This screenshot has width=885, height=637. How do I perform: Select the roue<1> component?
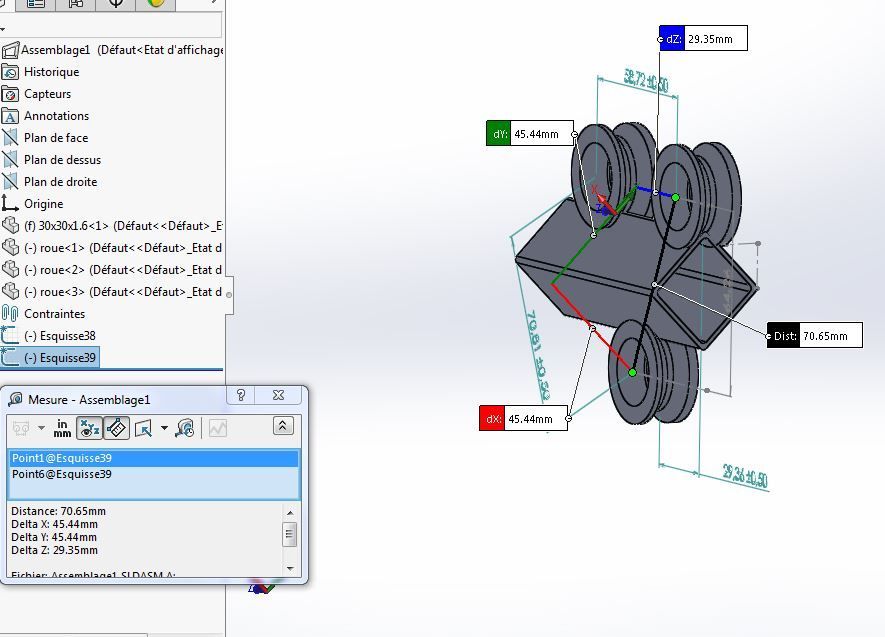[x=123, y=248]
